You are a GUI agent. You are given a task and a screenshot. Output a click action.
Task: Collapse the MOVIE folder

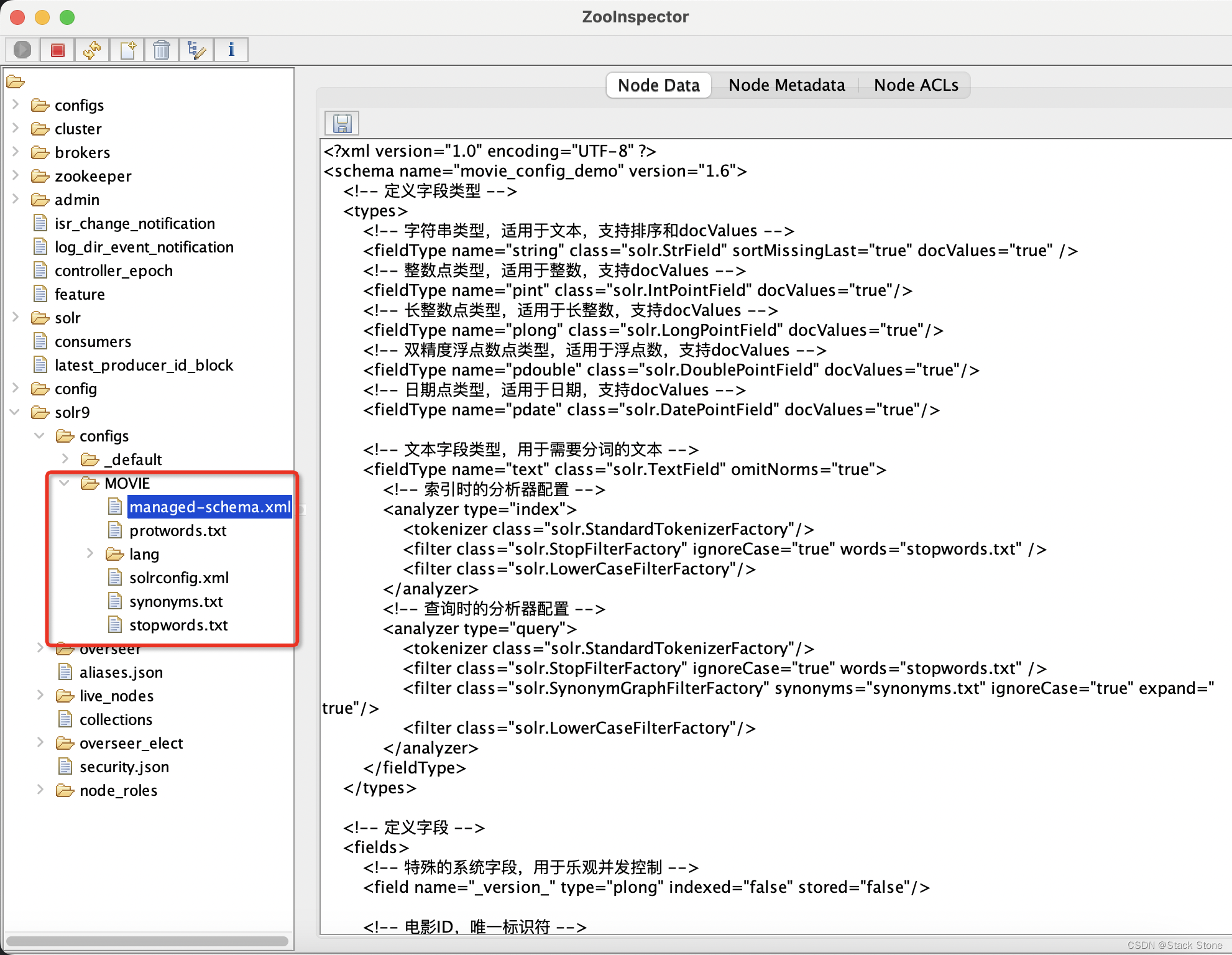point(65,482)
